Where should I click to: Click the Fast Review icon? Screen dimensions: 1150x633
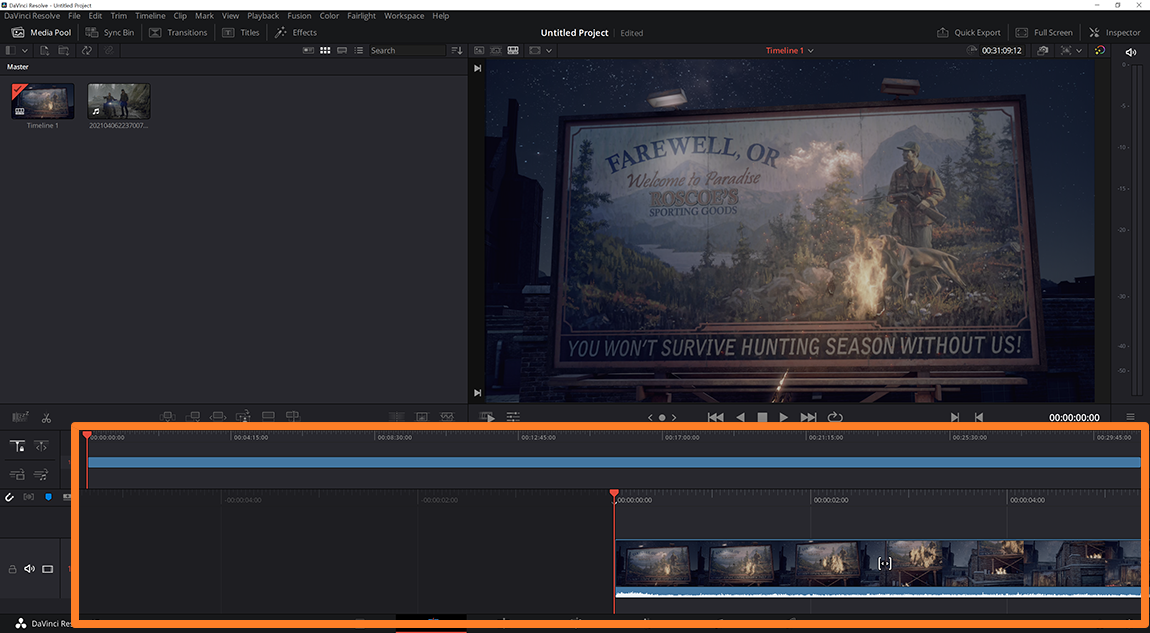(487, 417)
